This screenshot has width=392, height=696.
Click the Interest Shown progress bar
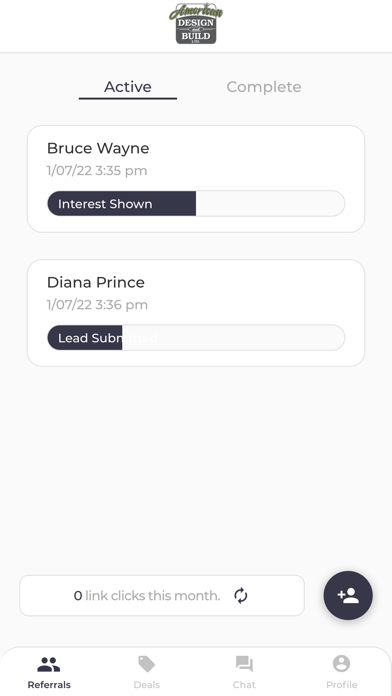196,204
